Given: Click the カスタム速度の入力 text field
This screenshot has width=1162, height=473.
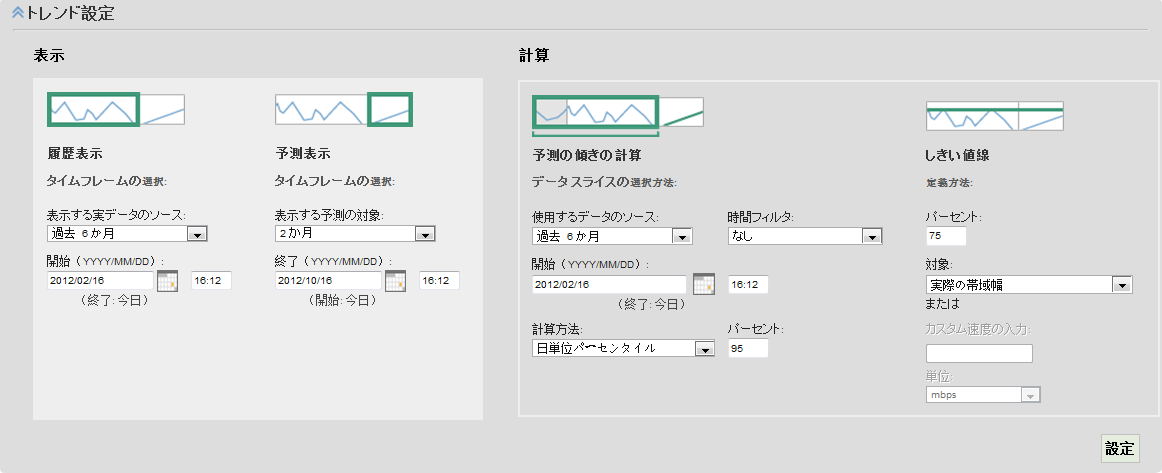Looking at the screenshot, I should point(979,353).
